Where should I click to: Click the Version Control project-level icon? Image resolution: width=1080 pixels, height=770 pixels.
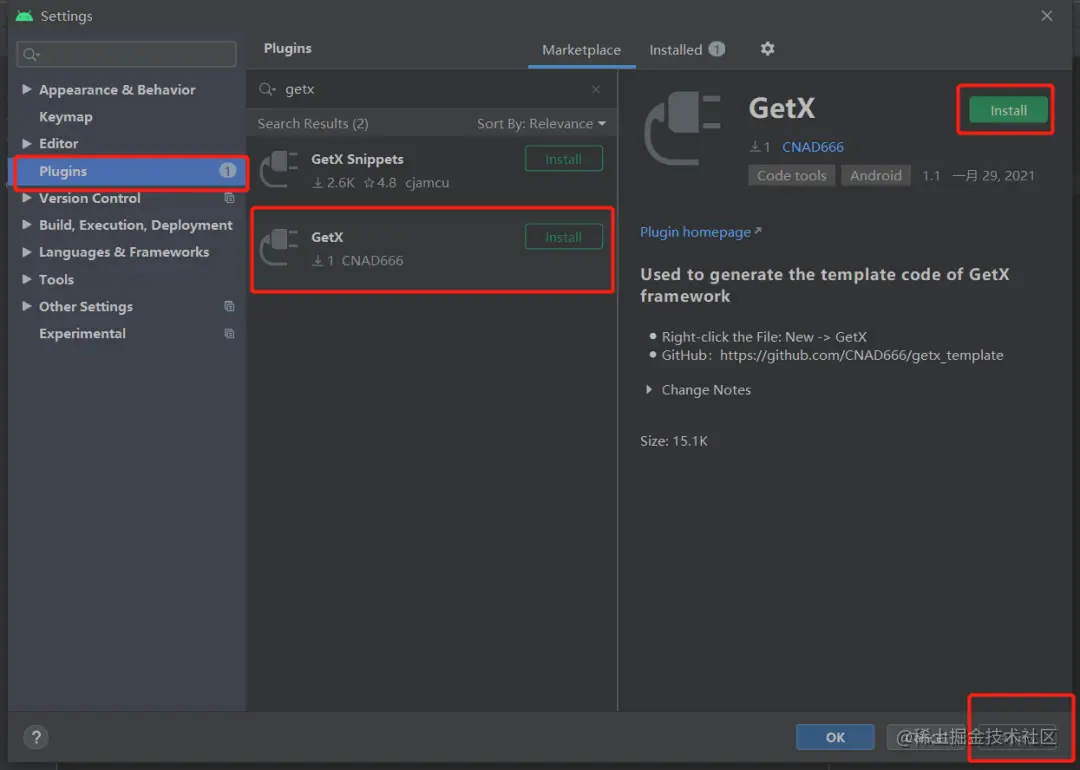click(229, 198)
